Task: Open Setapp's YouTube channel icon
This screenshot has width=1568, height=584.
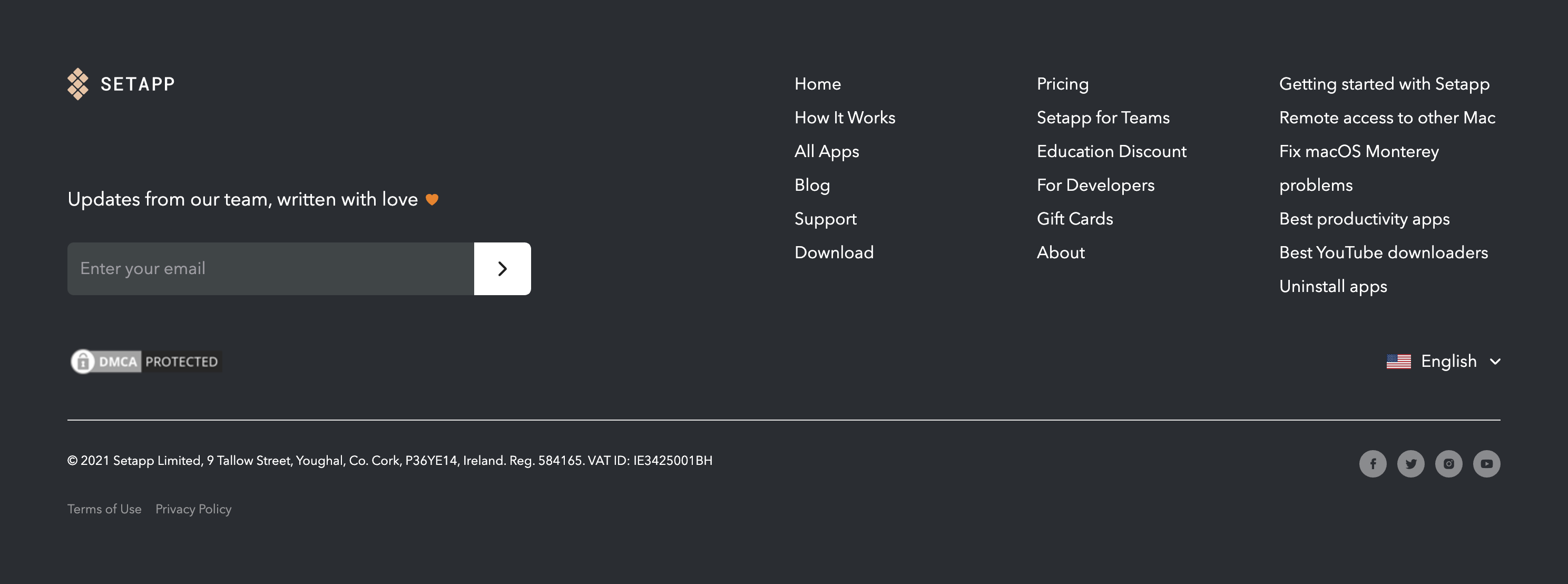Action: (1486, 463)
